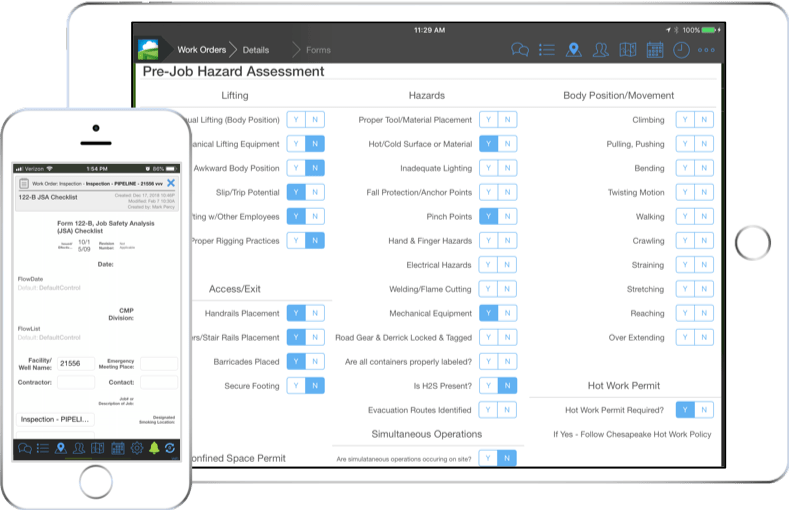789x510 pixels.
Task: Click the Emergency Meeting Place field
Action: coord(159,364)
